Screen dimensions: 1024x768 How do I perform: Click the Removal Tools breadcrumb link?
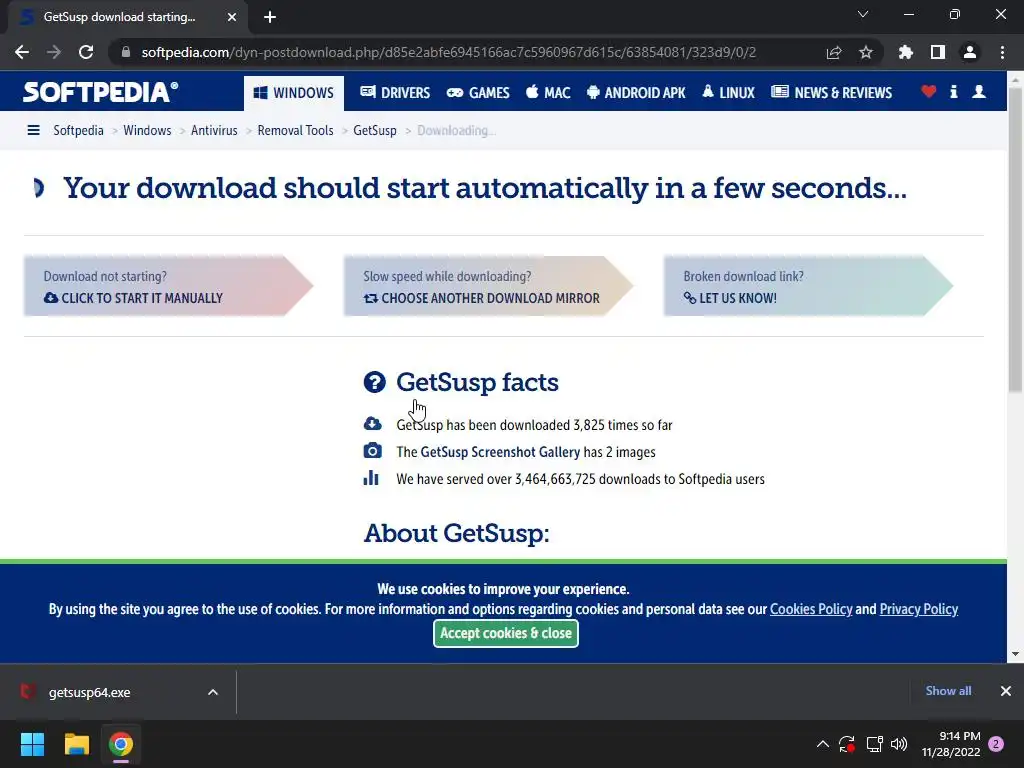(295, 131)
